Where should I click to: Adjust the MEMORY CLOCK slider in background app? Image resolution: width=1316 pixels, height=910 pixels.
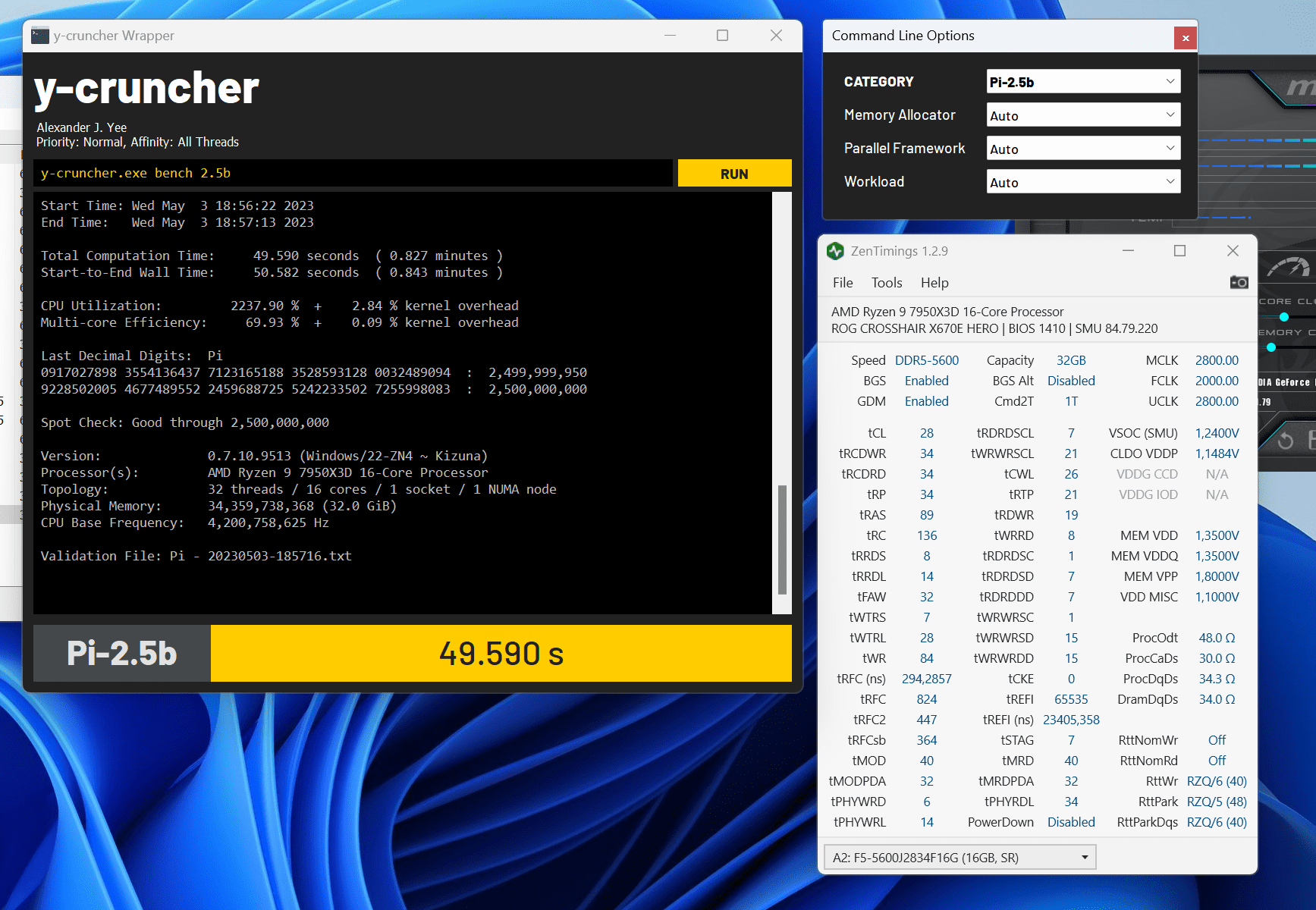point(1271,347)
